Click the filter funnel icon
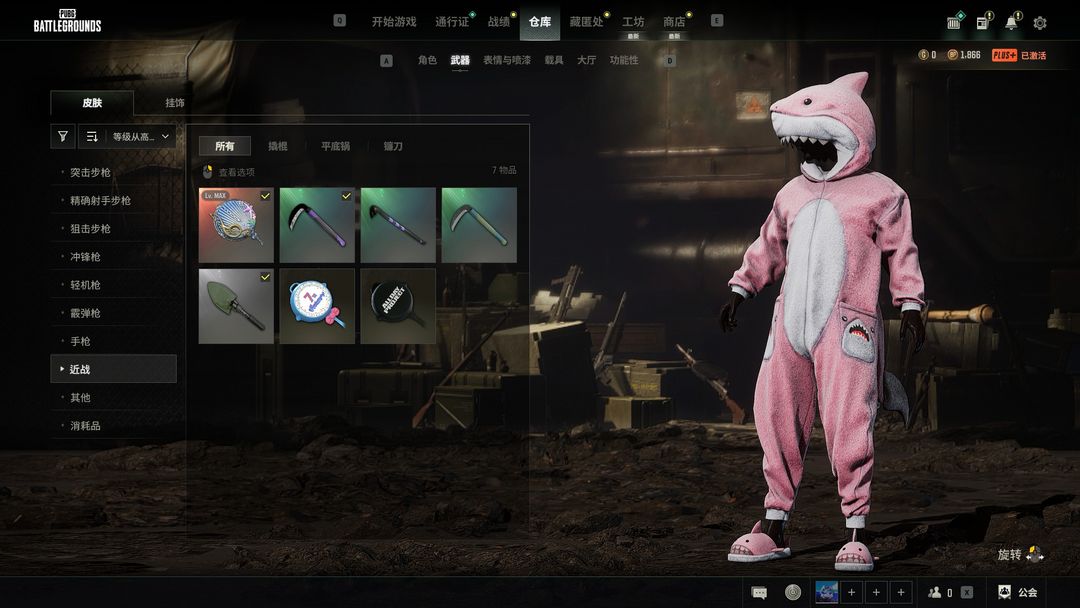The width and height of the screenshot is (1080, 608). (x=63, y=137)
